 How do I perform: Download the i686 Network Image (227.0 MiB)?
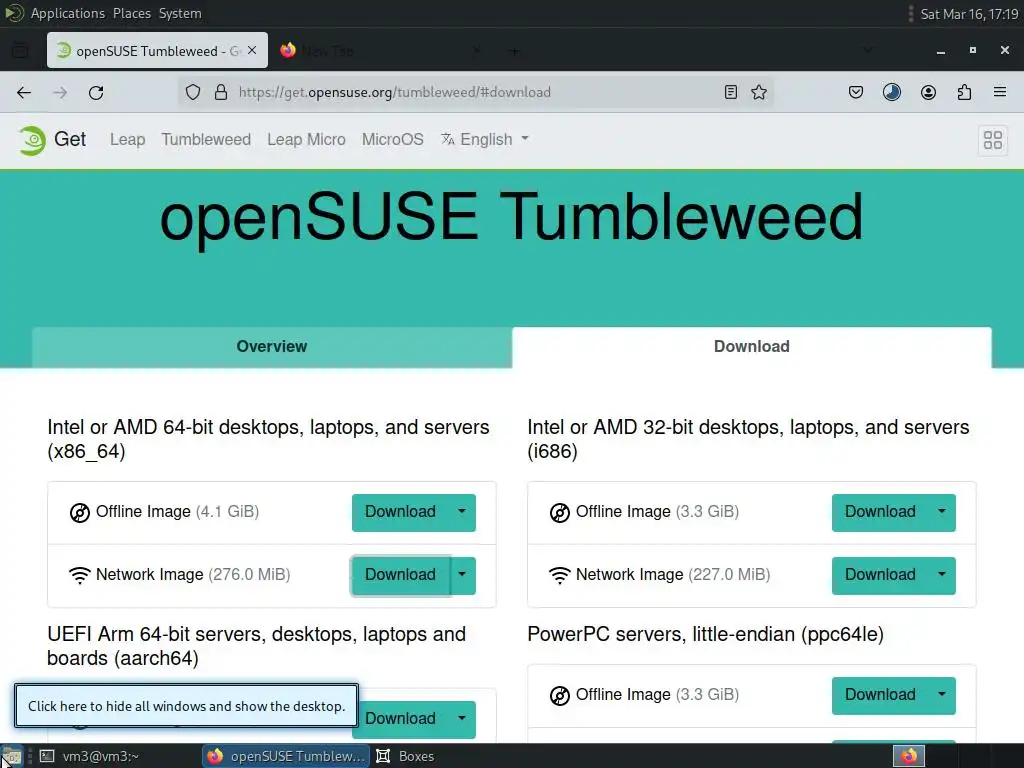880,575
